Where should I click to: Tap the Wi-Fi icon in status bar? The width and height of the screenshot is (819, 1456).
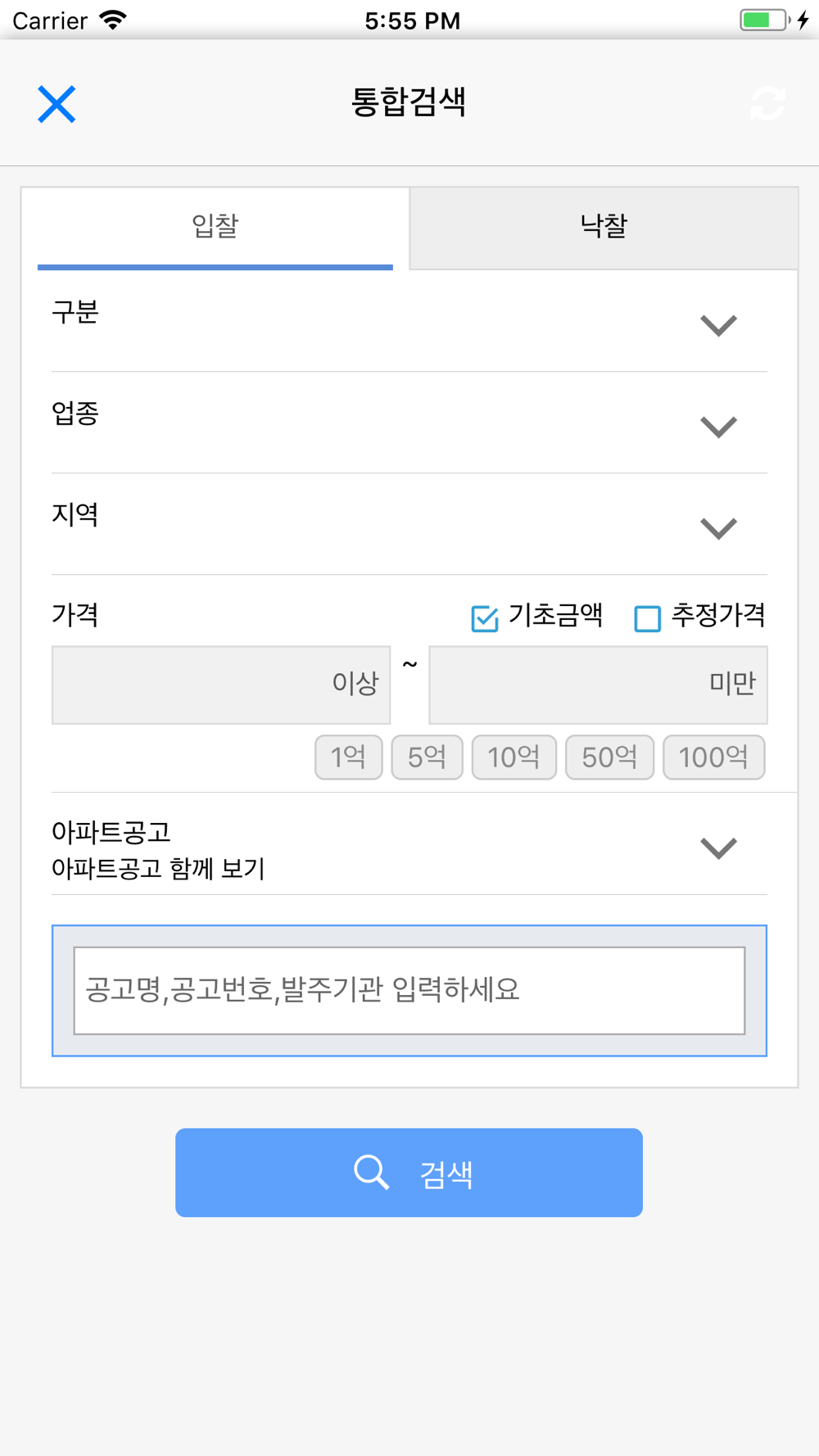[x=113, y=20]
